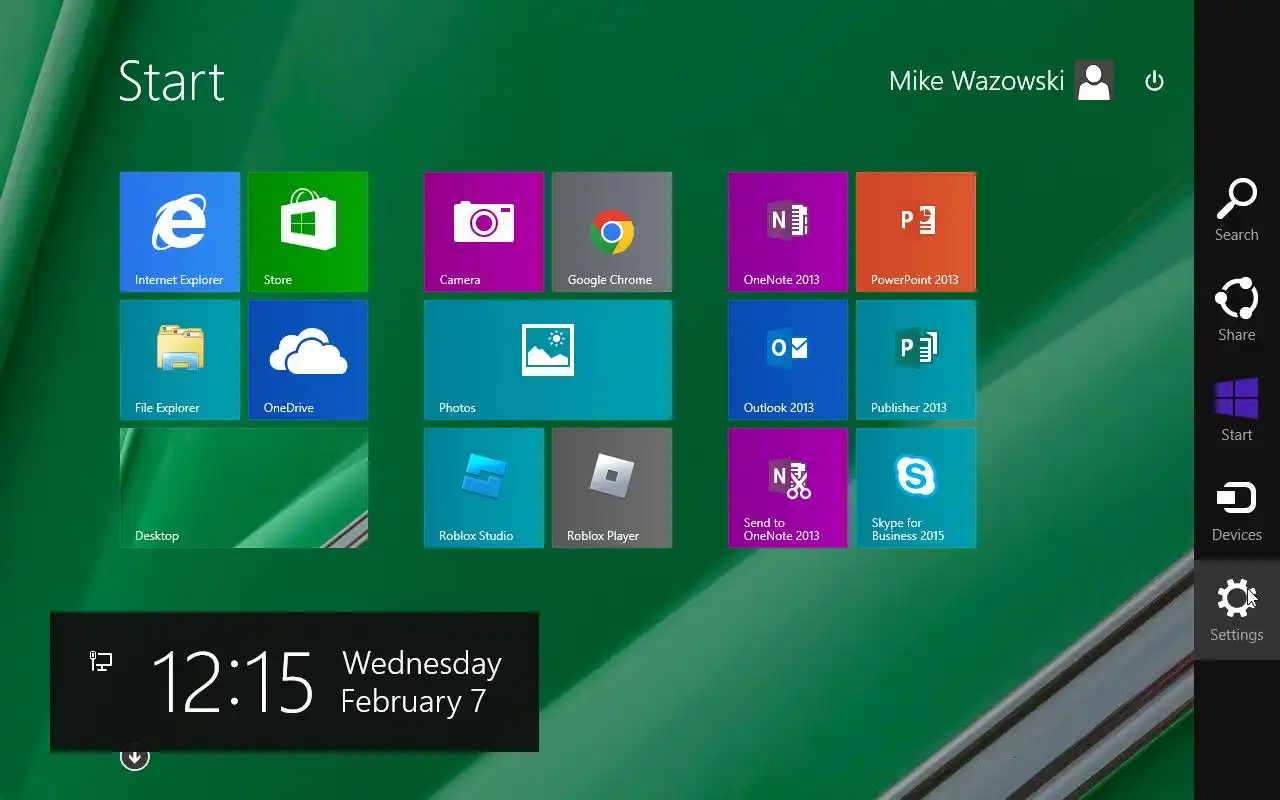Click the power options button

pyautogui.click(x=1154, y=81)
